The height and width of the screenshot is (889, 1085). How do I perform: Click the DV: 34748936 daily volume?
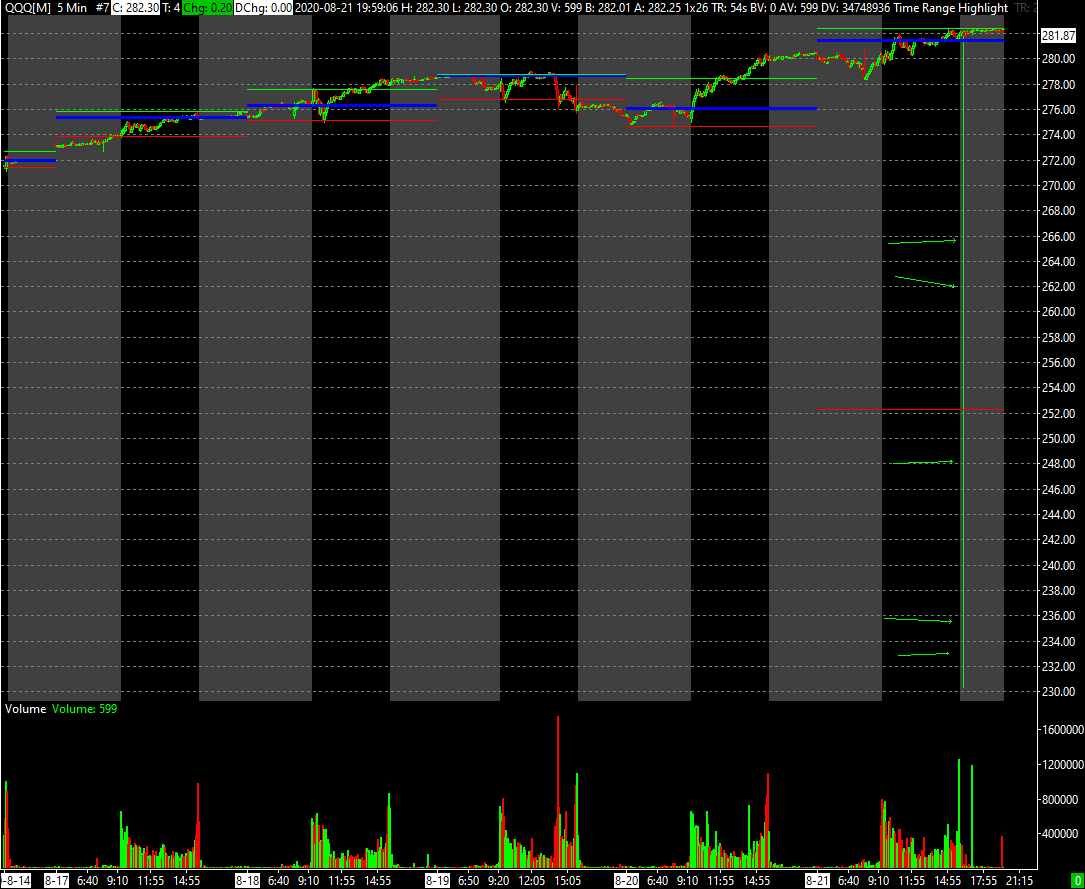click(856, 8)
